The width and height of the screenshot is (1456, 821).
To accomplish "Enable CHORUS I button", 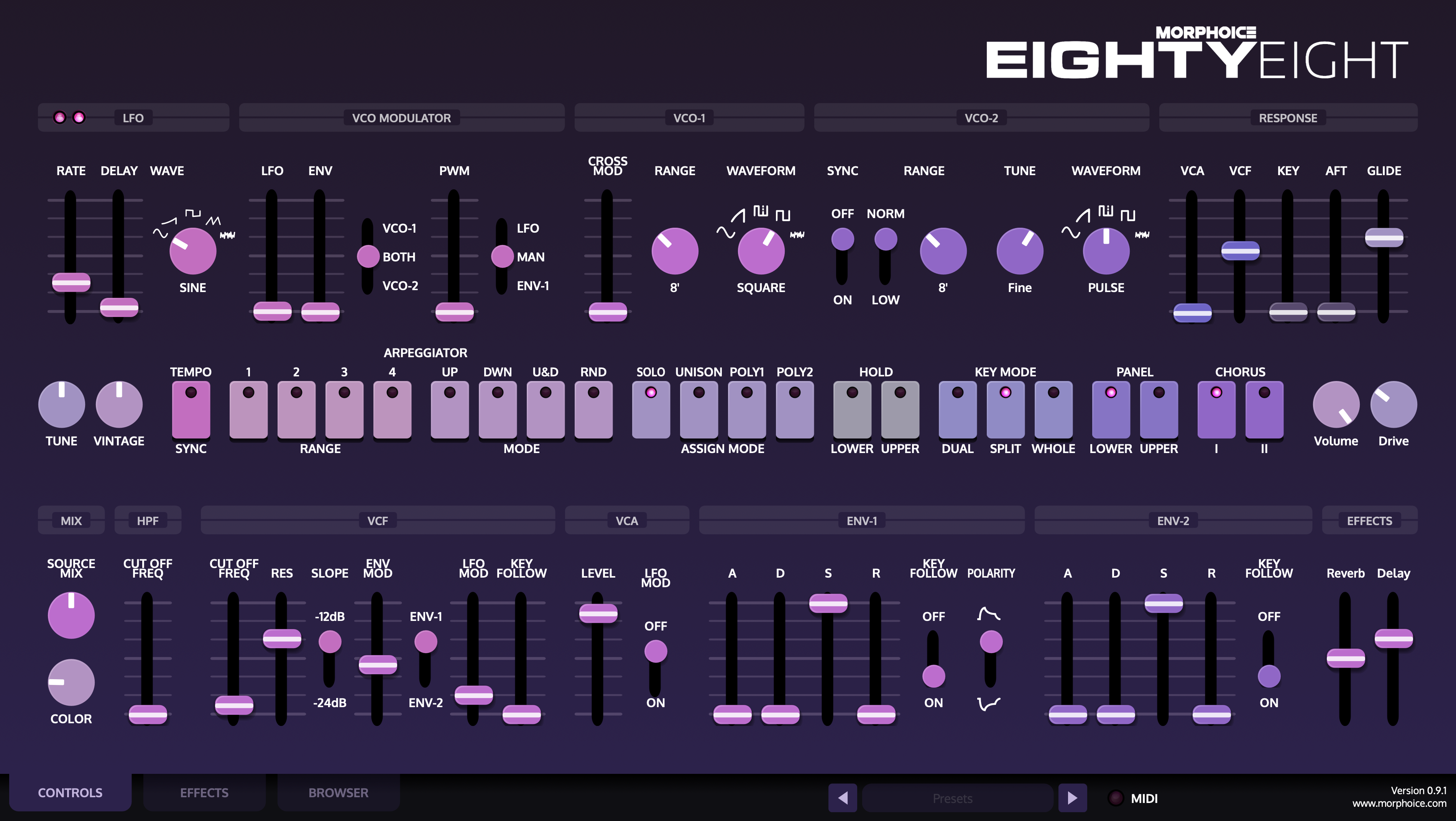I will [x=1216, y=410].
